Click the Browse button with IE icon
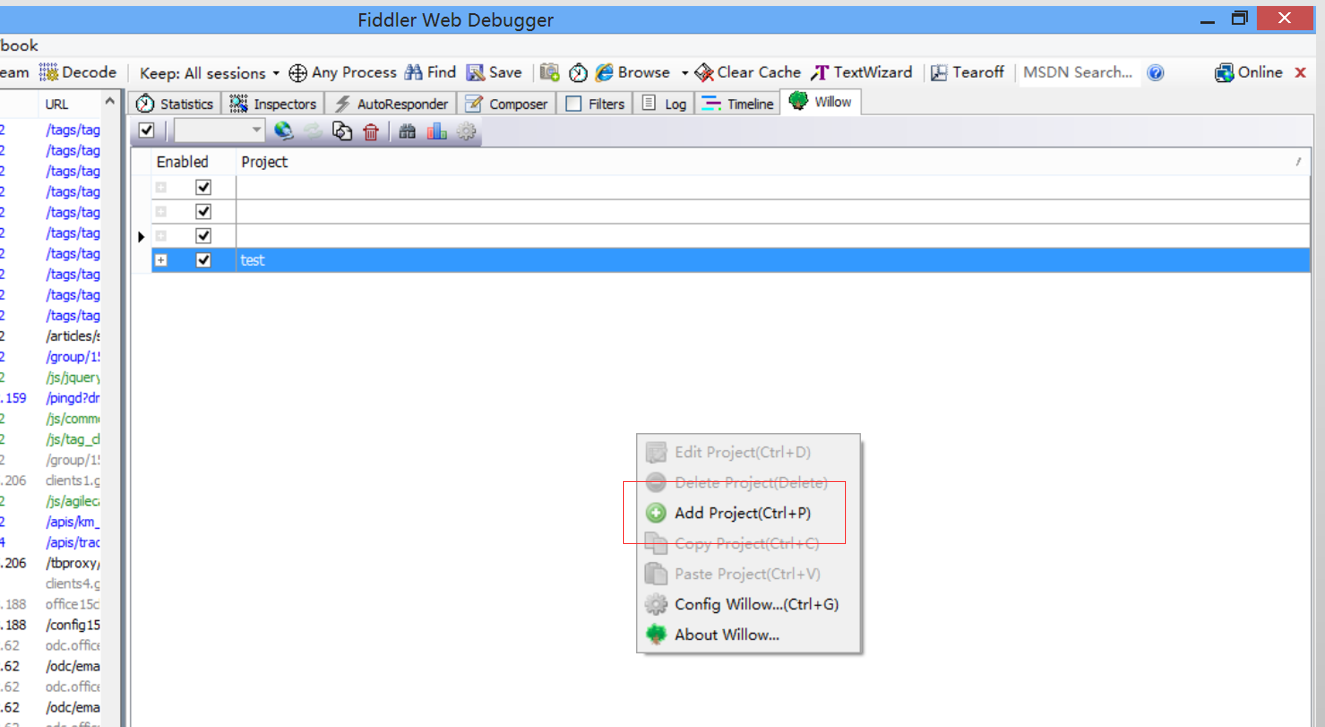Viewport: 1325px width, 727px height. pyautogui.click(x=633, y=72)
